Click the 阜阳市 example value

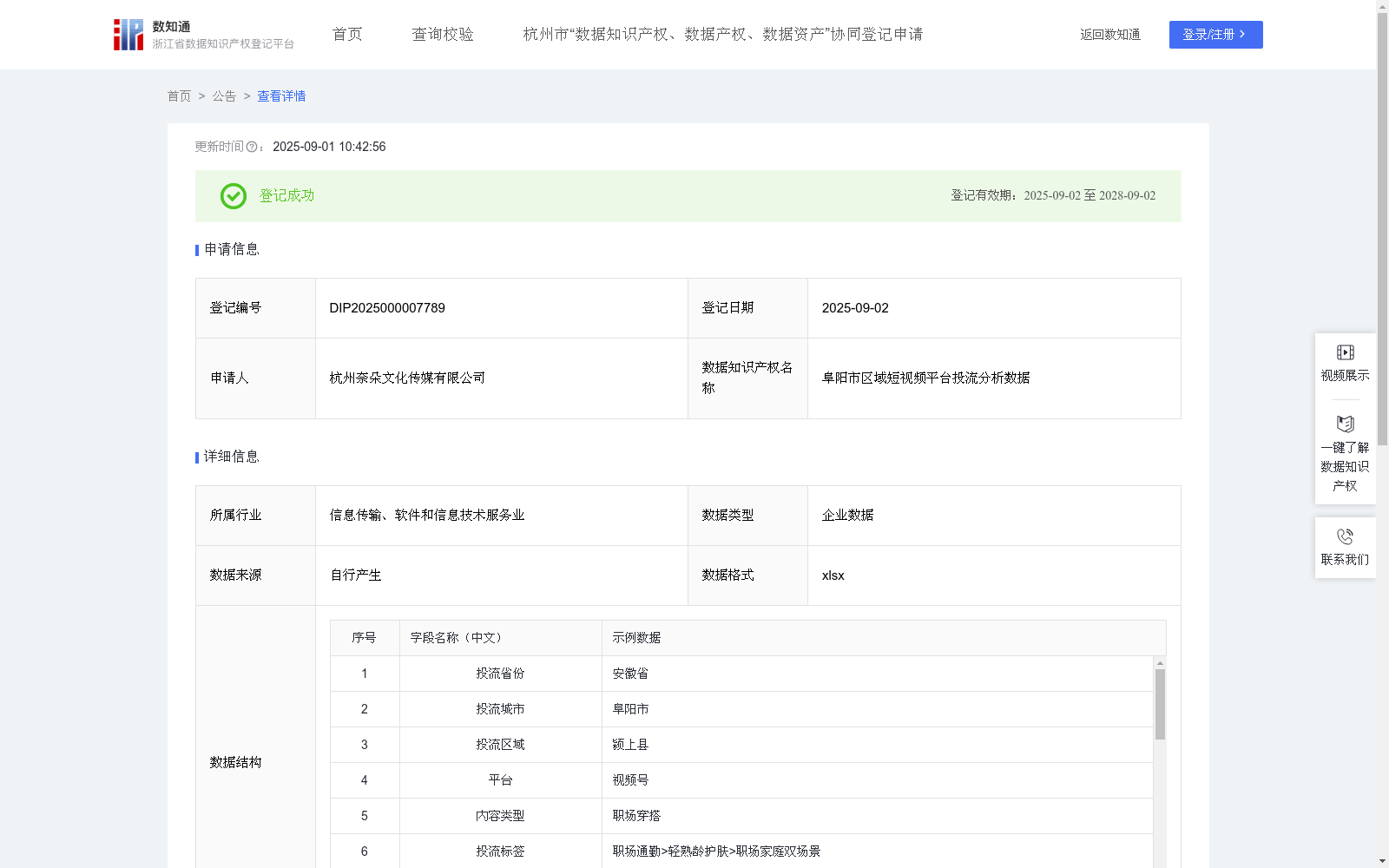coord(630,709)
